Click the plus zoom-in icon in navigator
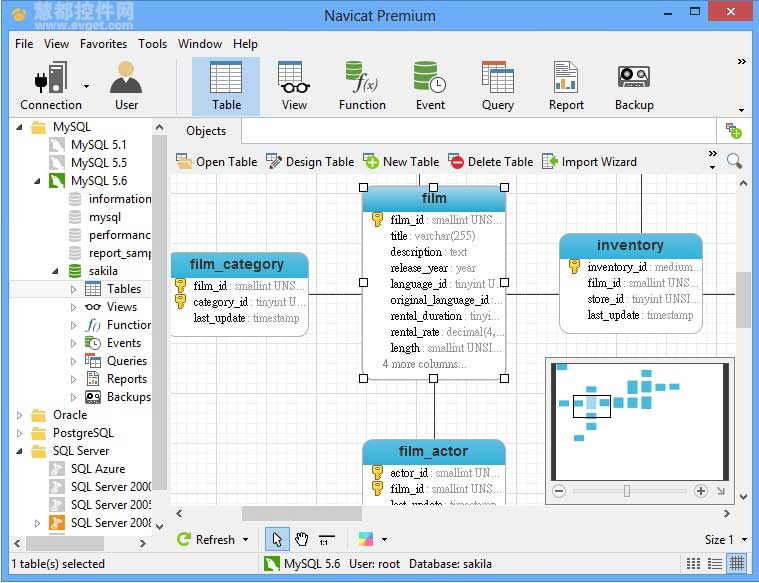The width and height of the screenshot is (759, 583). click(700, 491)
